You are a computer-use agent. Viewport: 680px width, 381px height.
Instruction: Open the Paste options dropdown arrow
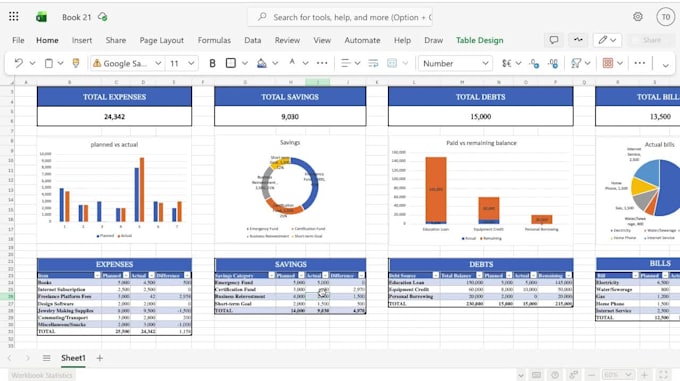tap(60, 63)
